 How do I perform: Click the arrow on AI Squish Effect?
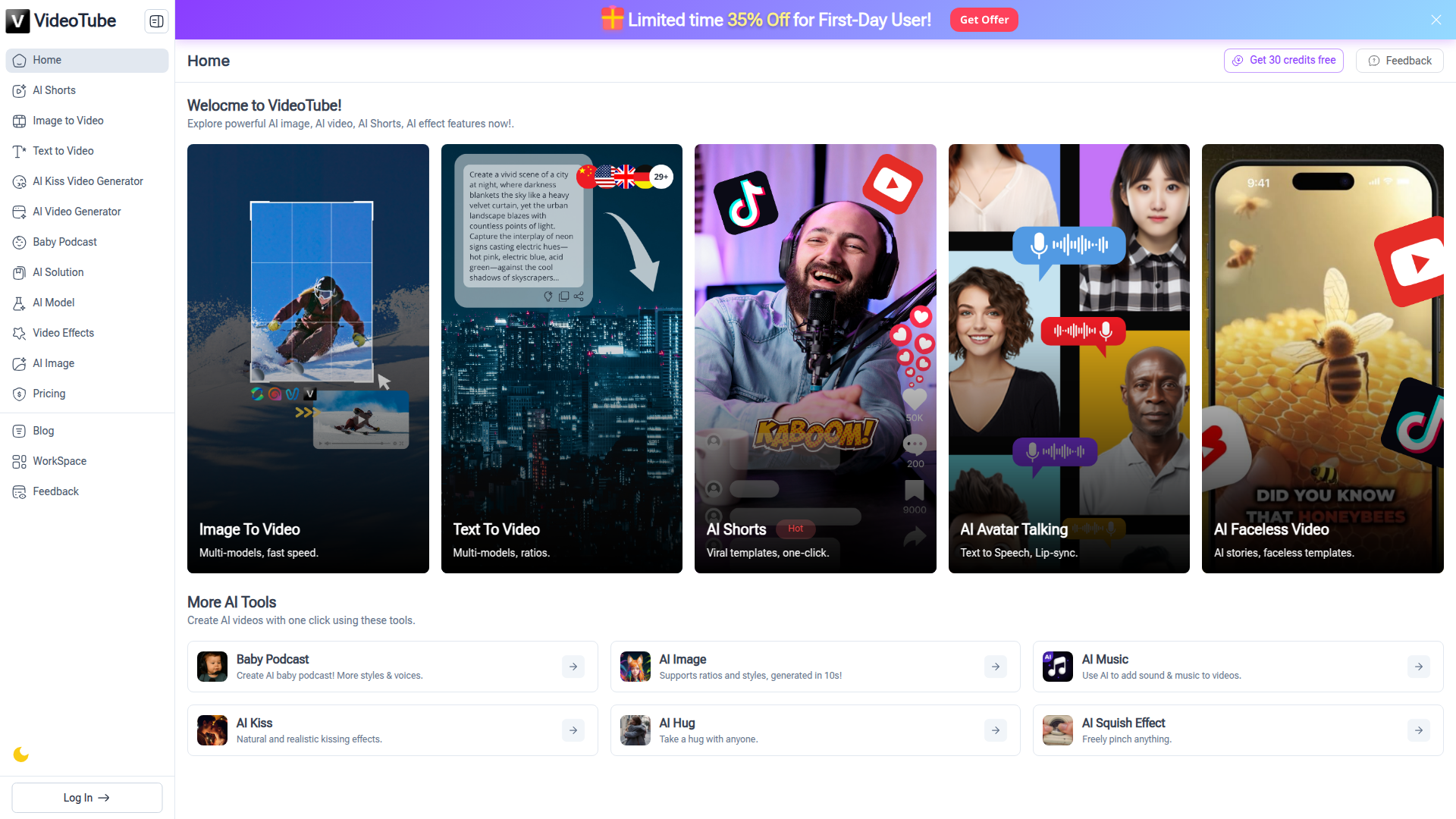tap(1419, 730)
